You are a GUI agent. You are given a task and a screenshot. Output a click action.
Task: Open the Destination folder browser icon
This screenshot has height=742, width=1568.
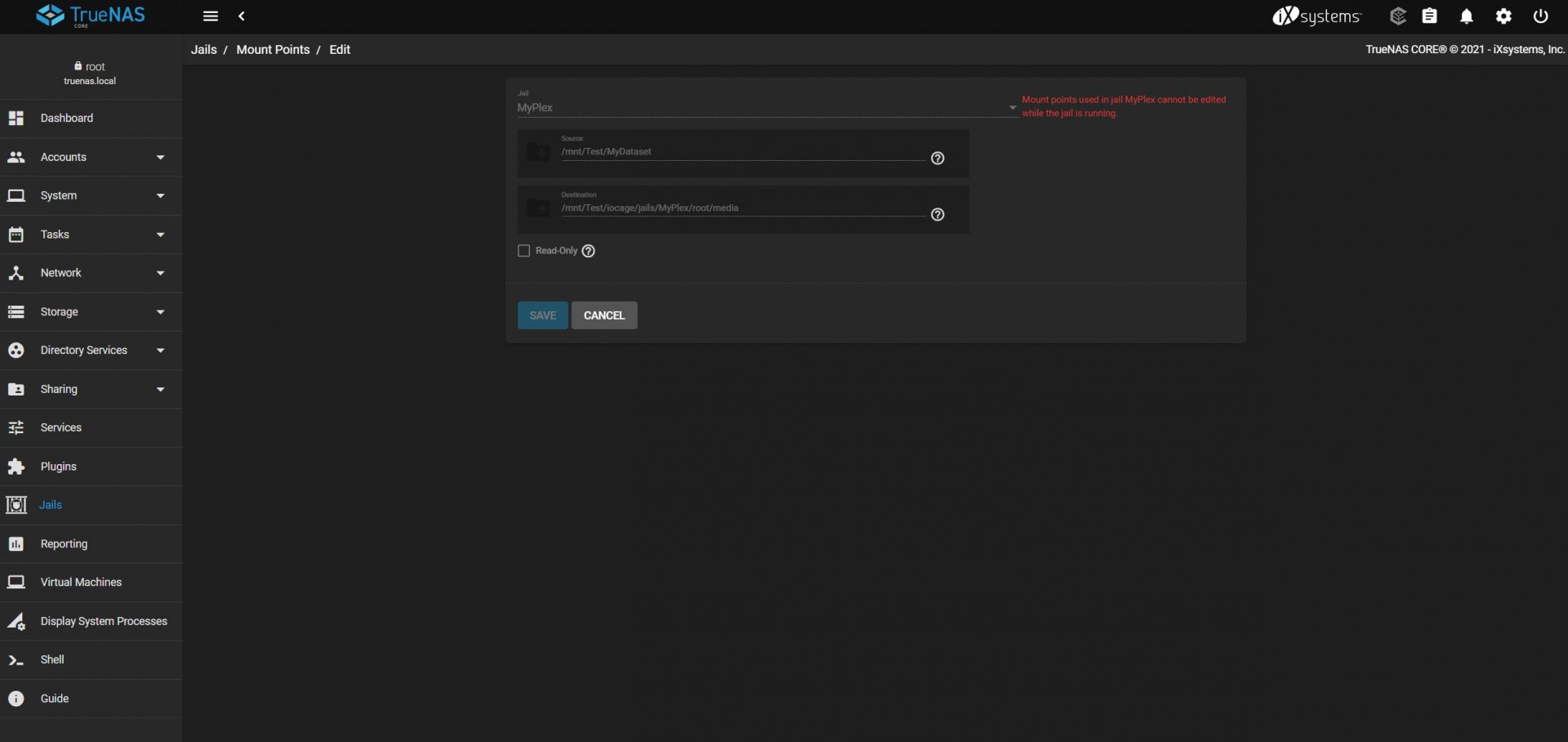(x=538, y=208)
